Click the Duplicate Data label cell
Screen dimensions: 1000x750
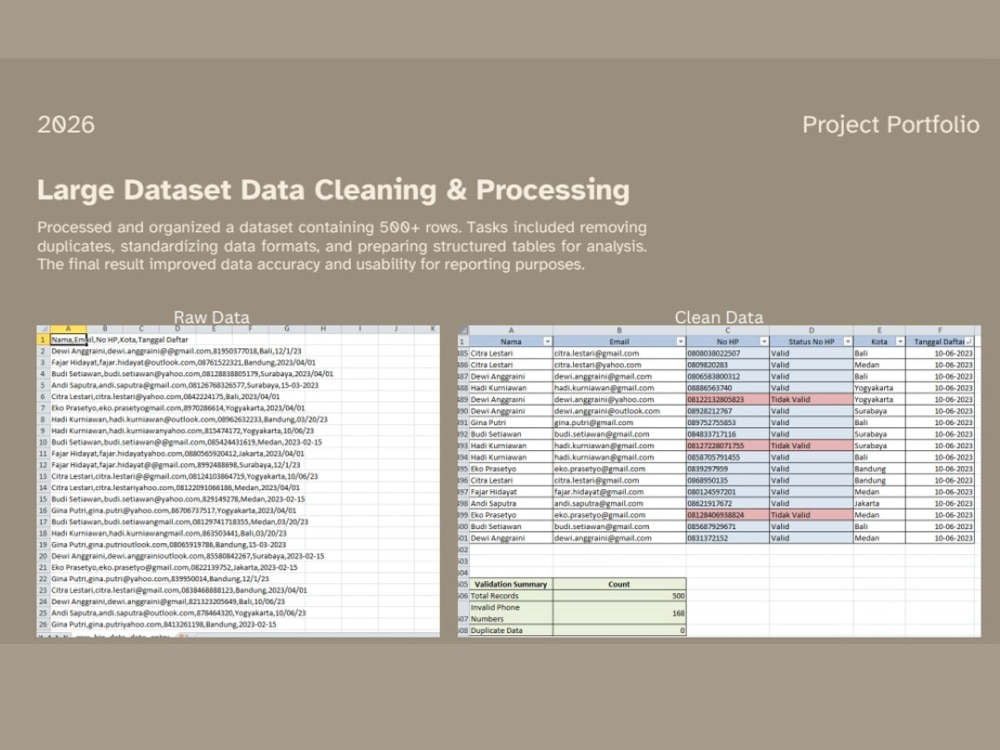[x=511, y=630]
